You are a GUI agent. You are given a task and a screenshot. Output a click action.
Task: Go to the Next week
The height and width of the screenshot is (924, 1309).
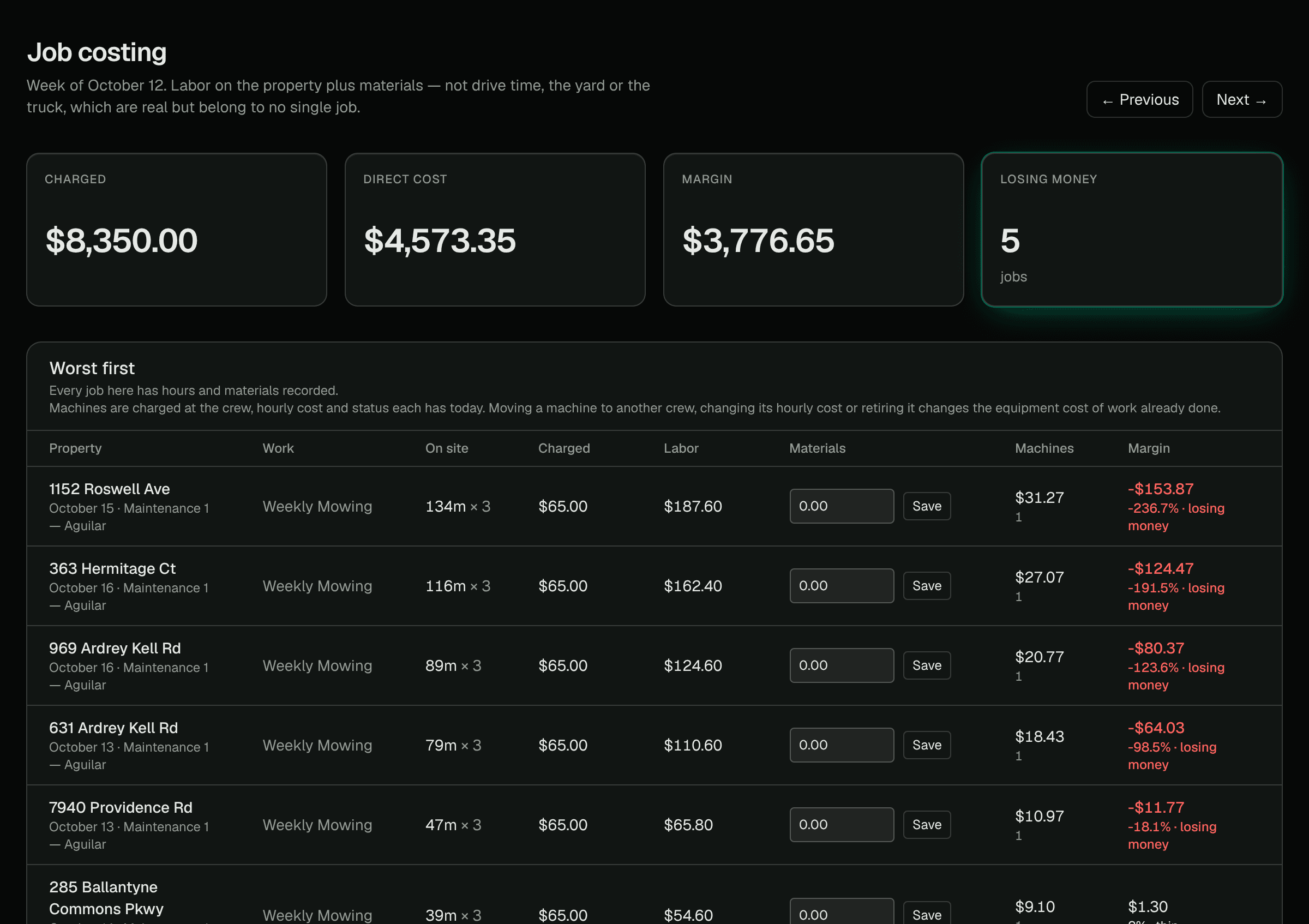click(1242, 99)
